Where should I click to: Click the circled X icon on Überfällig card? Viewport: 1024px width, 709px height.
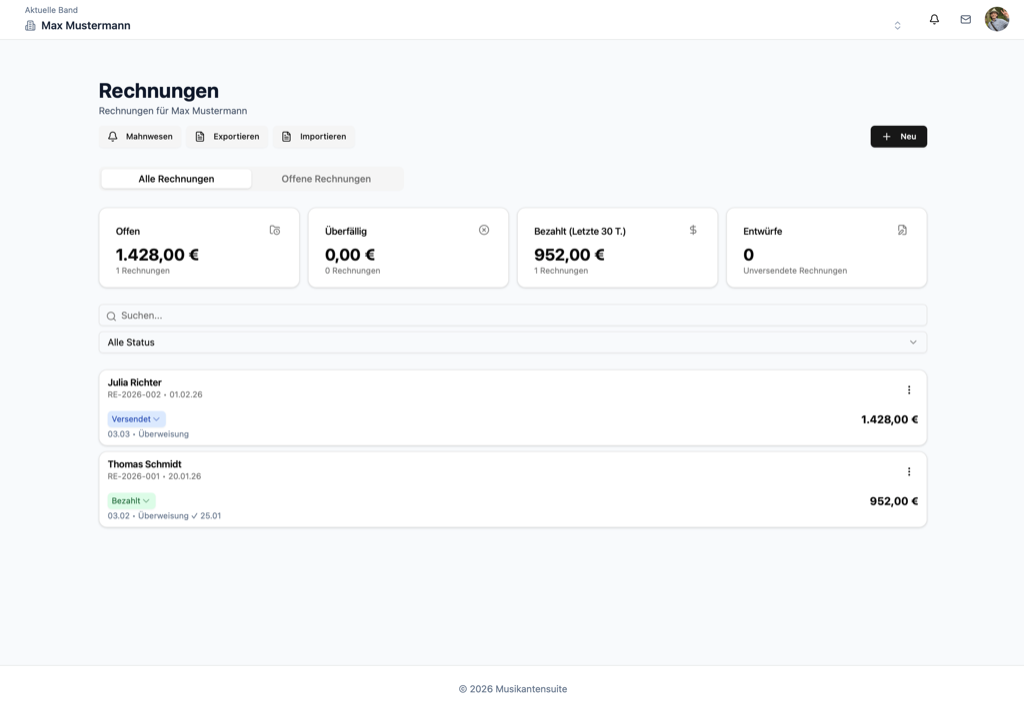pos(484,230)
